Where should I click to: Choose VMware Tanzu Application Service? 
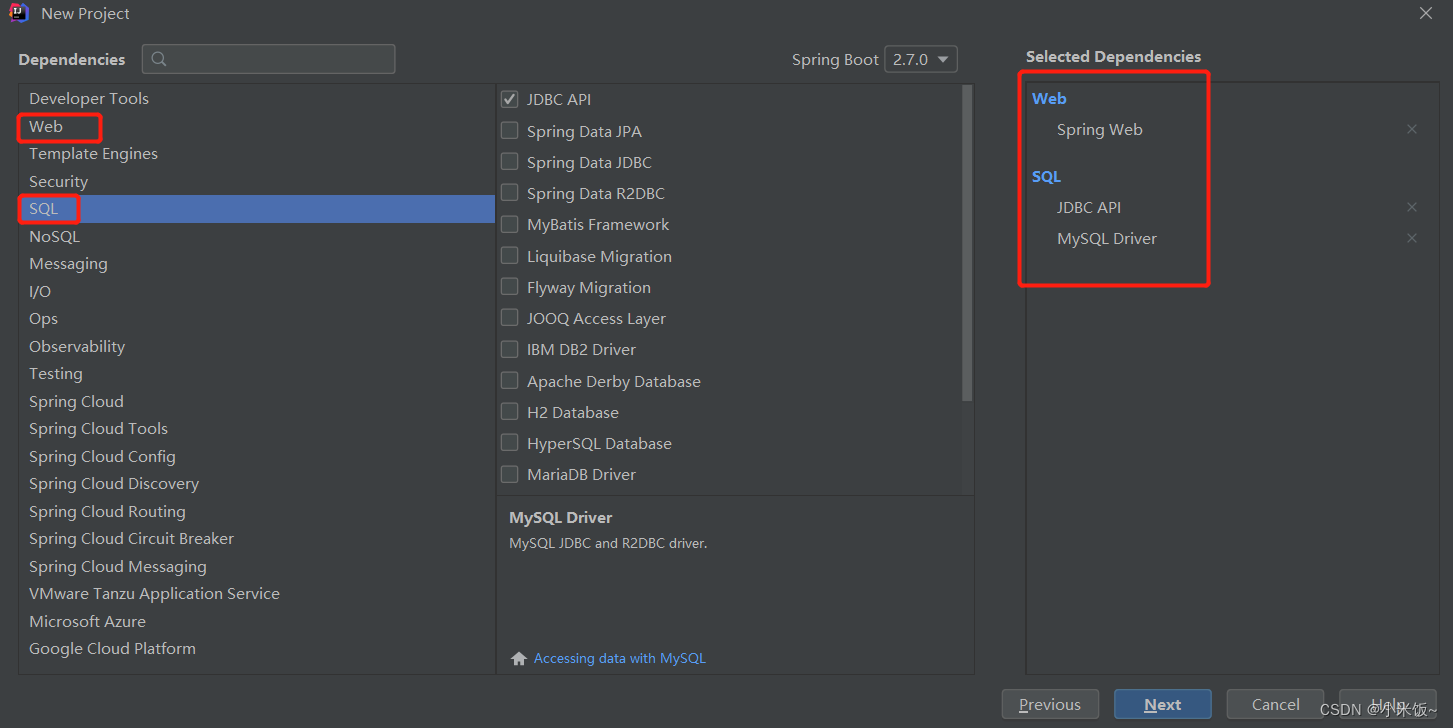257,593
